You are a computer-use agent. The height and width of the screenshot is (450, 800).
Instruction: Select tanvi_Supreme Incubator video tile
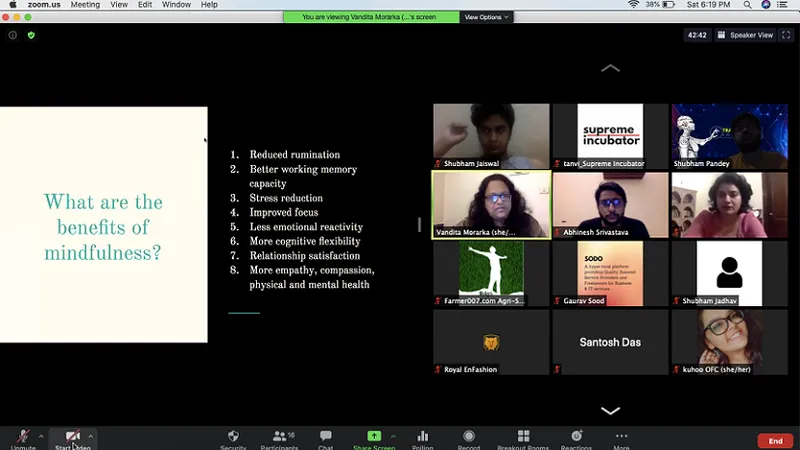coord(610,136)
